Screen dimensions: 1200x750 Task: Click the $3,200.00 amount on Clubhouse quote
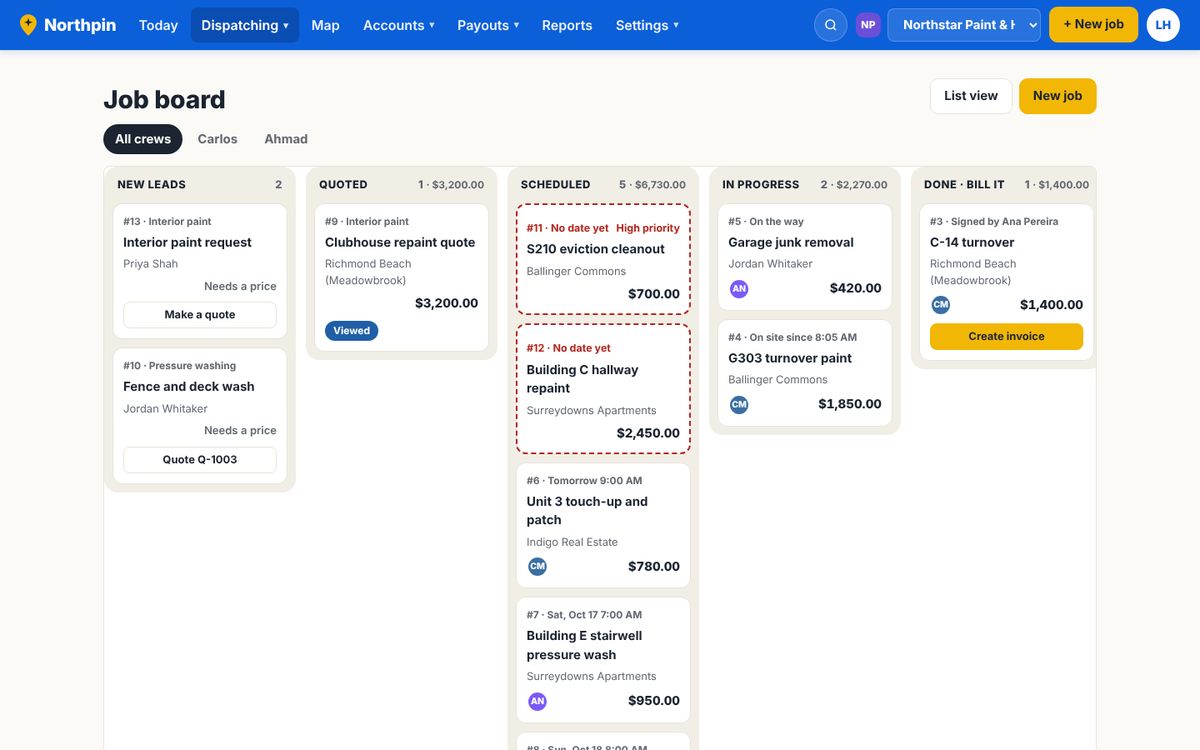click(447, 303)
